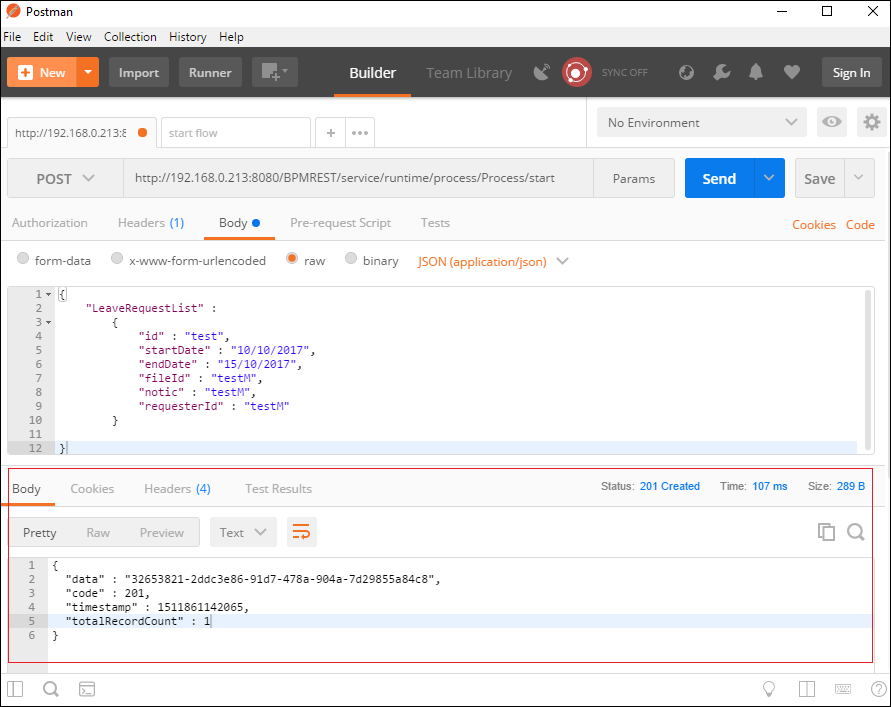The image size is (891, 707).
Task: Switch response view to Raw
Action: coord(98,533)
